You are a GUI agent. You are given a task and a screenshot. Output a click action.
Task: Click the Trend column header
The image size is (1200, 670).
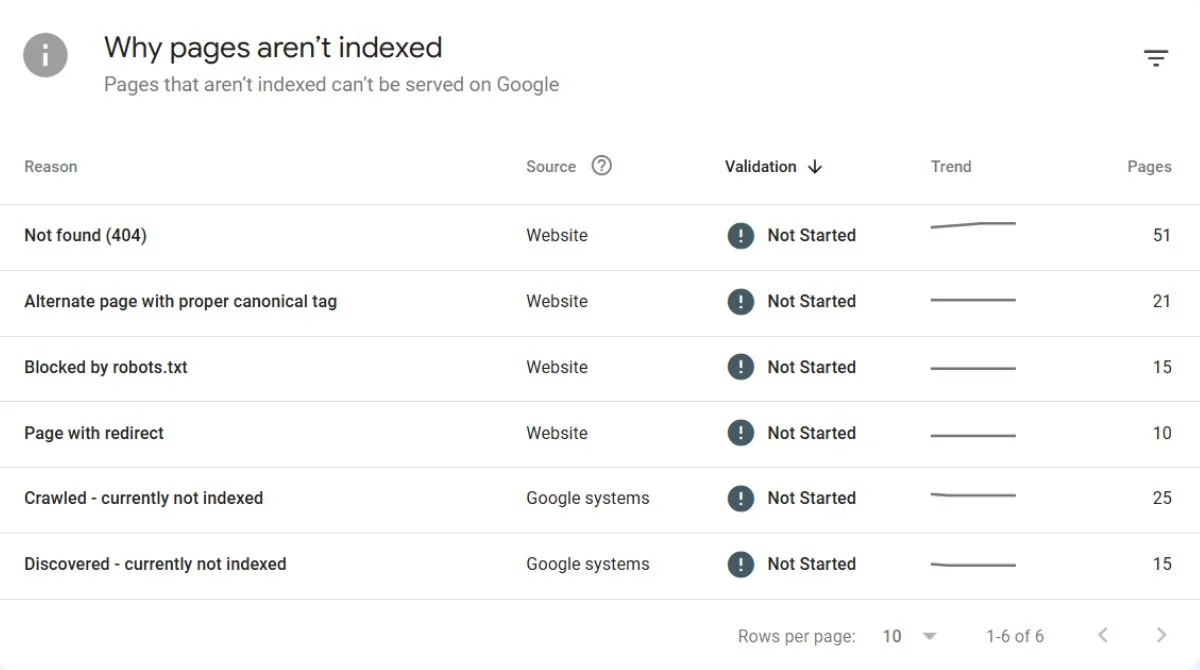pyautogui.click(x=951, y=167)
